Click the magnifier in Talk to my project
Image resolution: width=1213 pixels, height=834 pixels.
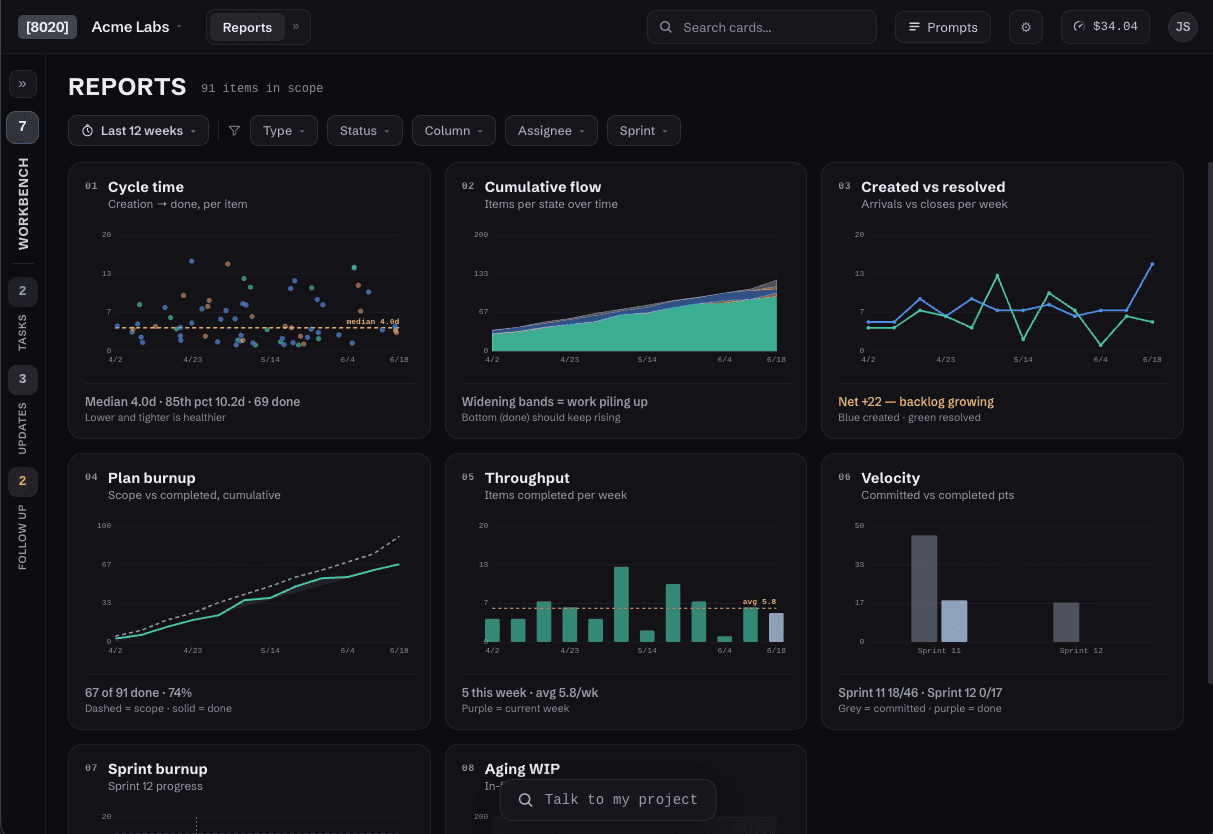(526, 800)
